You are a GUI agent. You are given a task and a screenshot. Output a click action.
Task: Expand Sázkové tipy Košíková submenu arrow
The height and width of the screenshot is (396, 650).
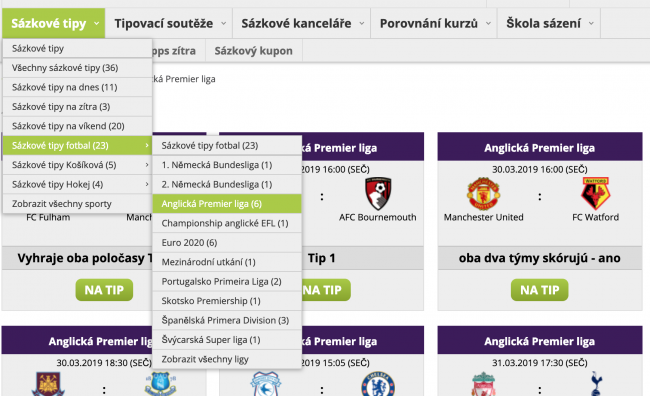(147, 165)
